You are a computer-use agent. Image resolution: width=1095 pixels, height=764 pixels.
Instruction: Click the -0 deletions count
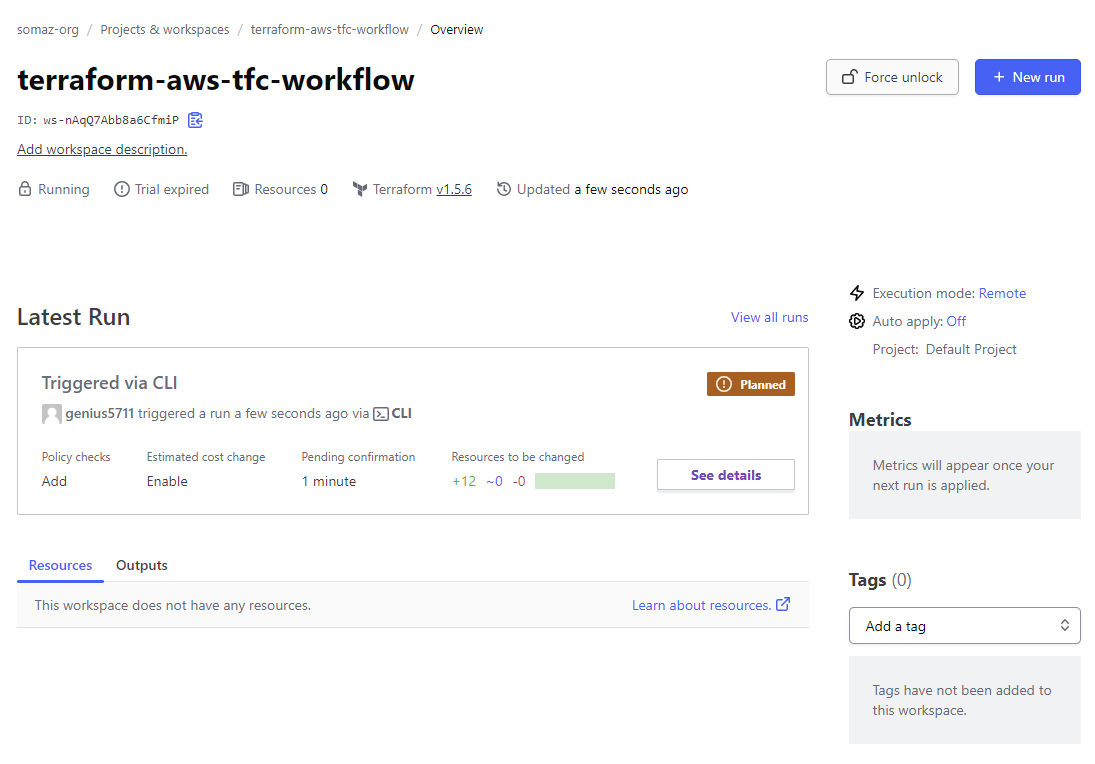point(519,481)
